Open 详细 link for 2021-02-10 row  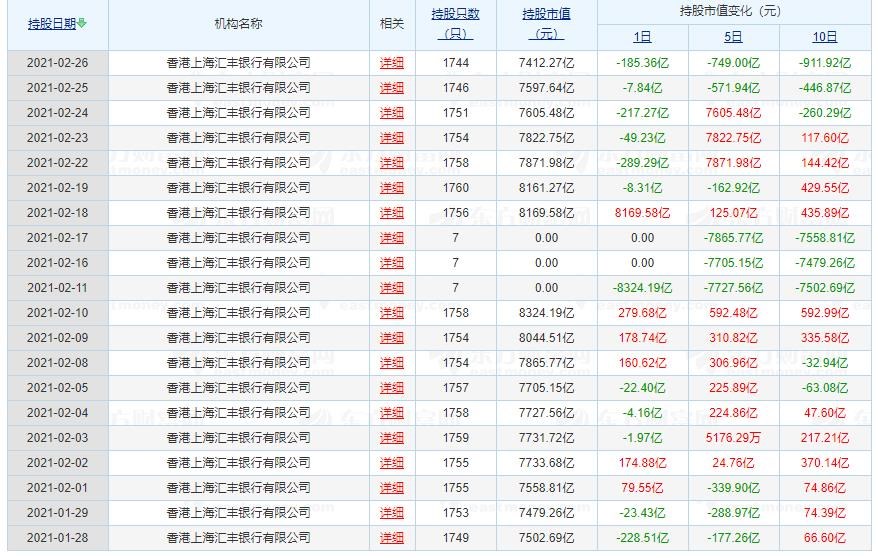click(391, 313)
